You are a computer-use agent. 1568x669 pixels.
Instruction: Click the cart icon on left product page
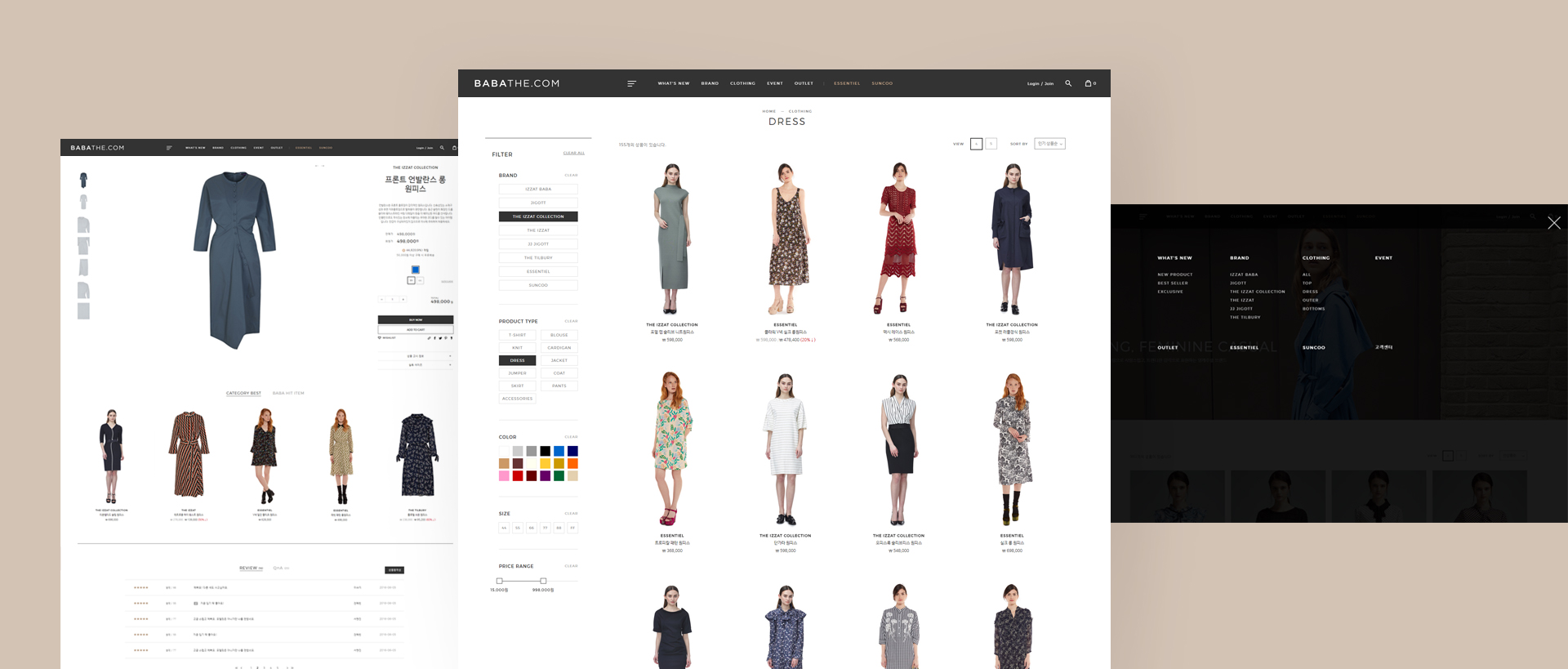tap(454, 148)
